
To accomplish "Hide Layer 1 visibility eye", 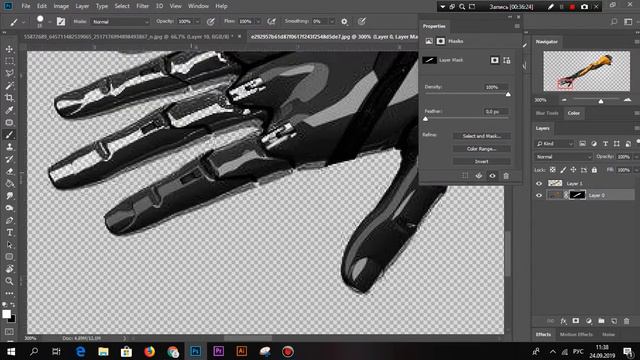I will click(x=539, y=184).
